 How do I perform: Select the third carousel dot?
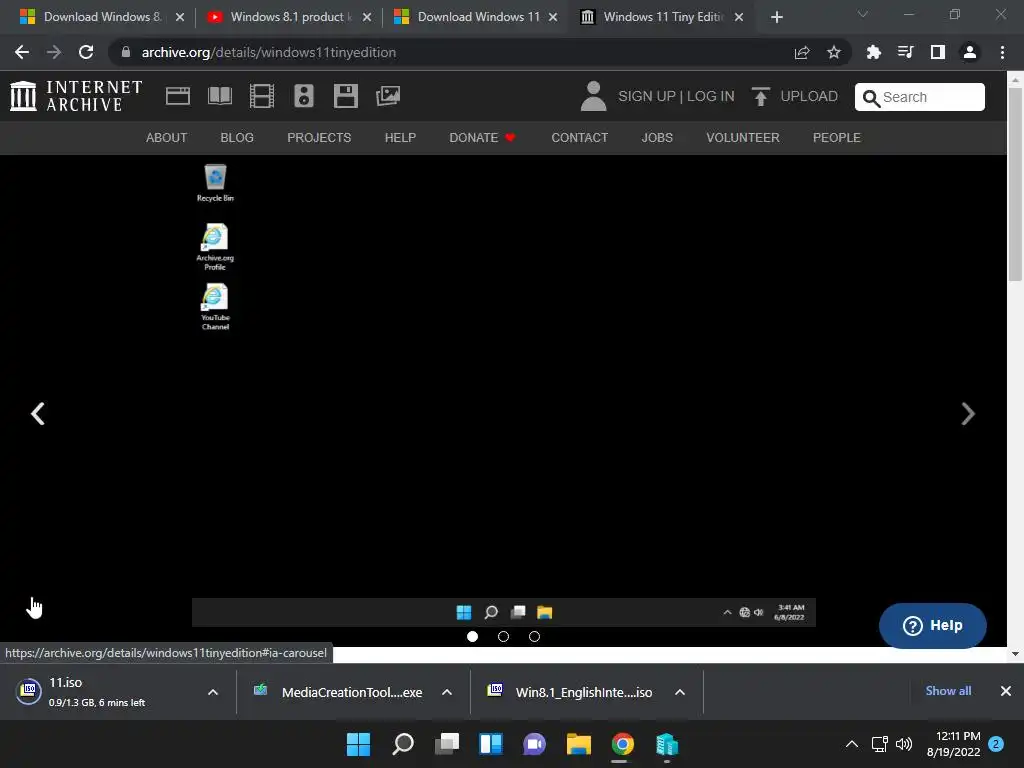[x=534, y=636]
